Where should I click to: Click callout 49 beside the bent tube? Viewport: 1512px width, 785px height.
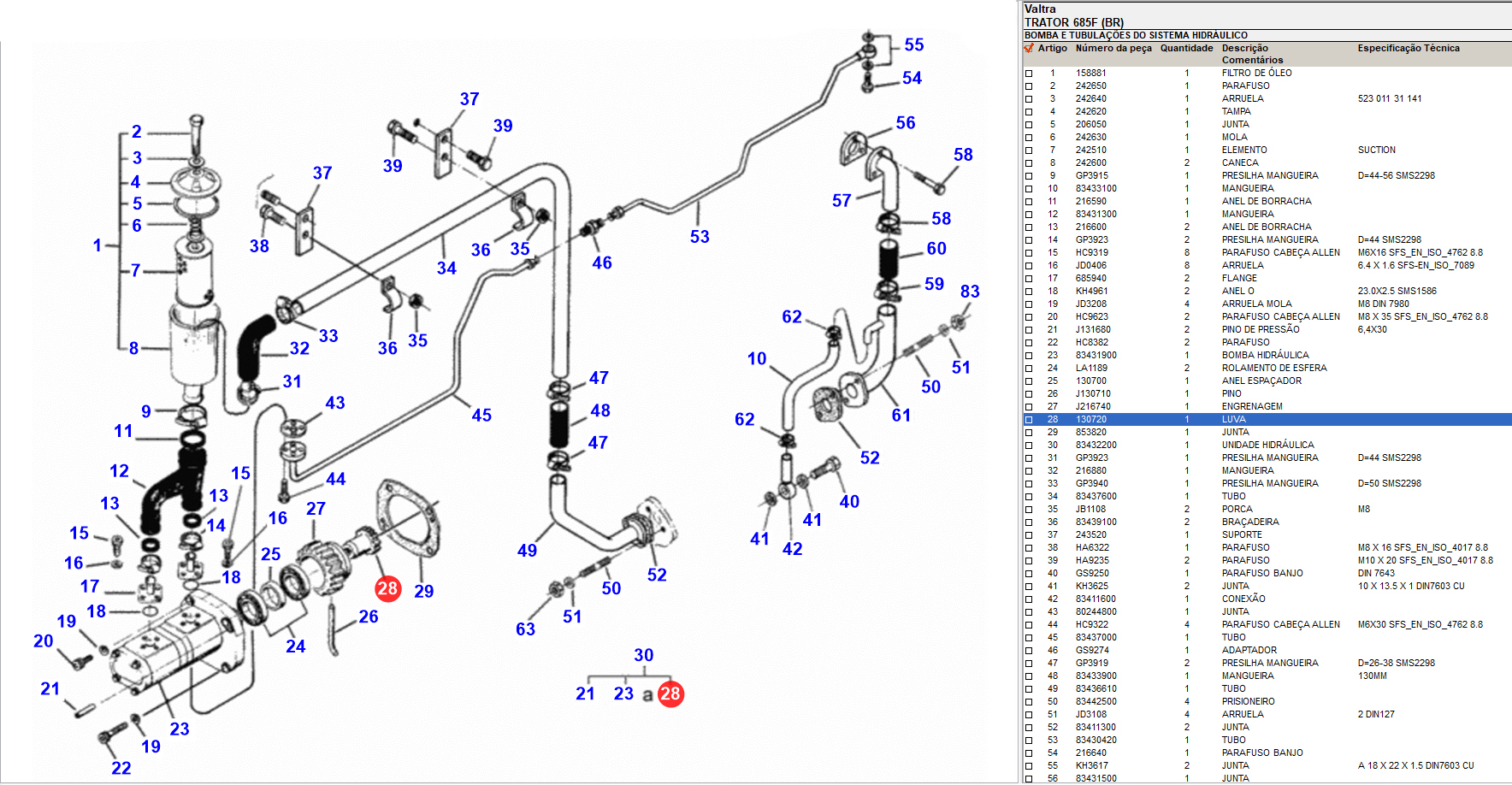pyautogui.click(x=527, y=551)
